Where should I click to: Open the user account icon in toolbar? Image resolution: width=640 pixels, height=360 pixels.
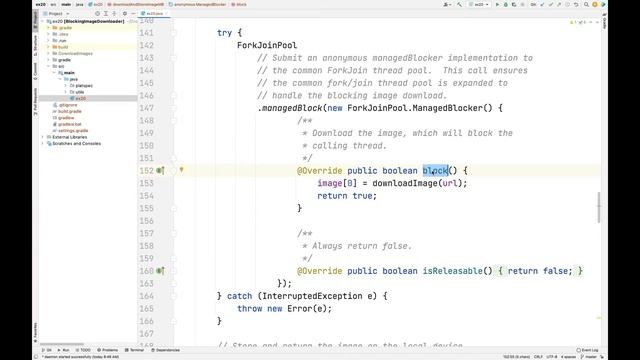point(447,4)
